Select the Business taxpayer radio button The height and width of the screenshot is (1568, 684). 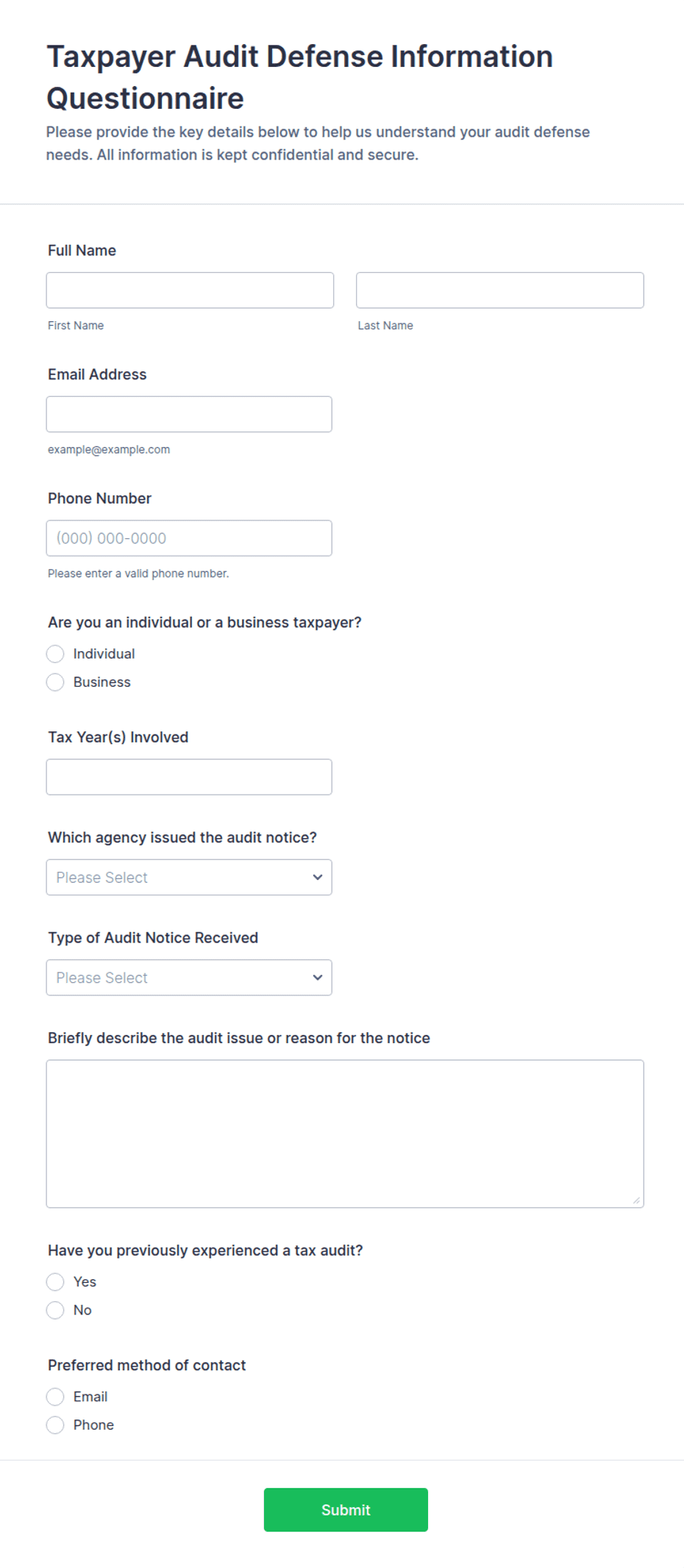tap(55, 682)
